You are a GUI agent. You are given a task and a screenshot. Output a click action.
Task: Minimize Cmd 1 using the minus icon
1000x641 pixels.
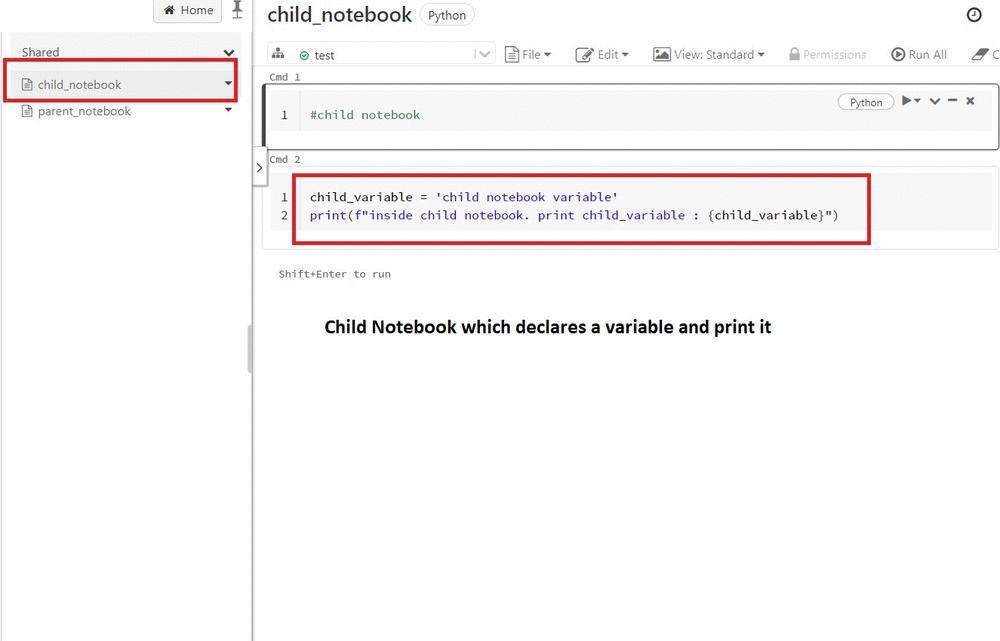tap(954, 101)
